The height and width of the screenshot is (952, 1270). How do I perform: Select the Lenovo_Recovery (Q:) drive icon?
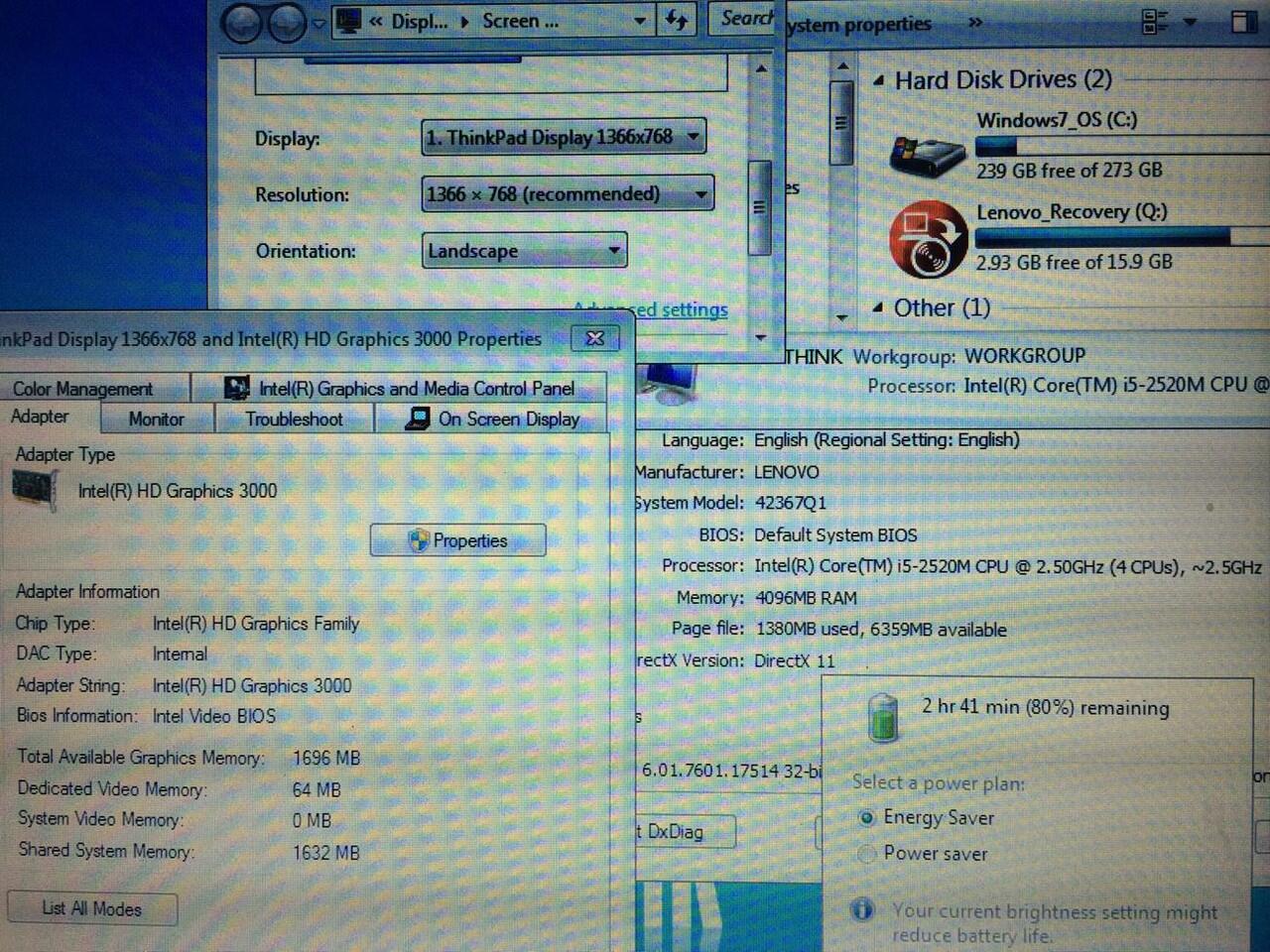pyautogui.click(x=928, y=239)
